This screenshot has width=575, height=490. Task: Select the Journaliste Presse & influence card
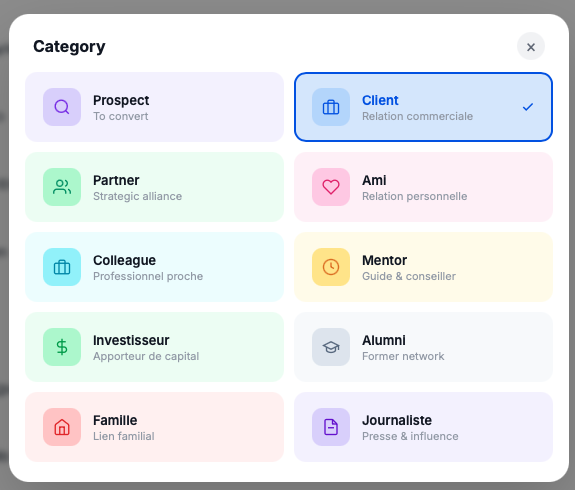[x=423, y=427]
